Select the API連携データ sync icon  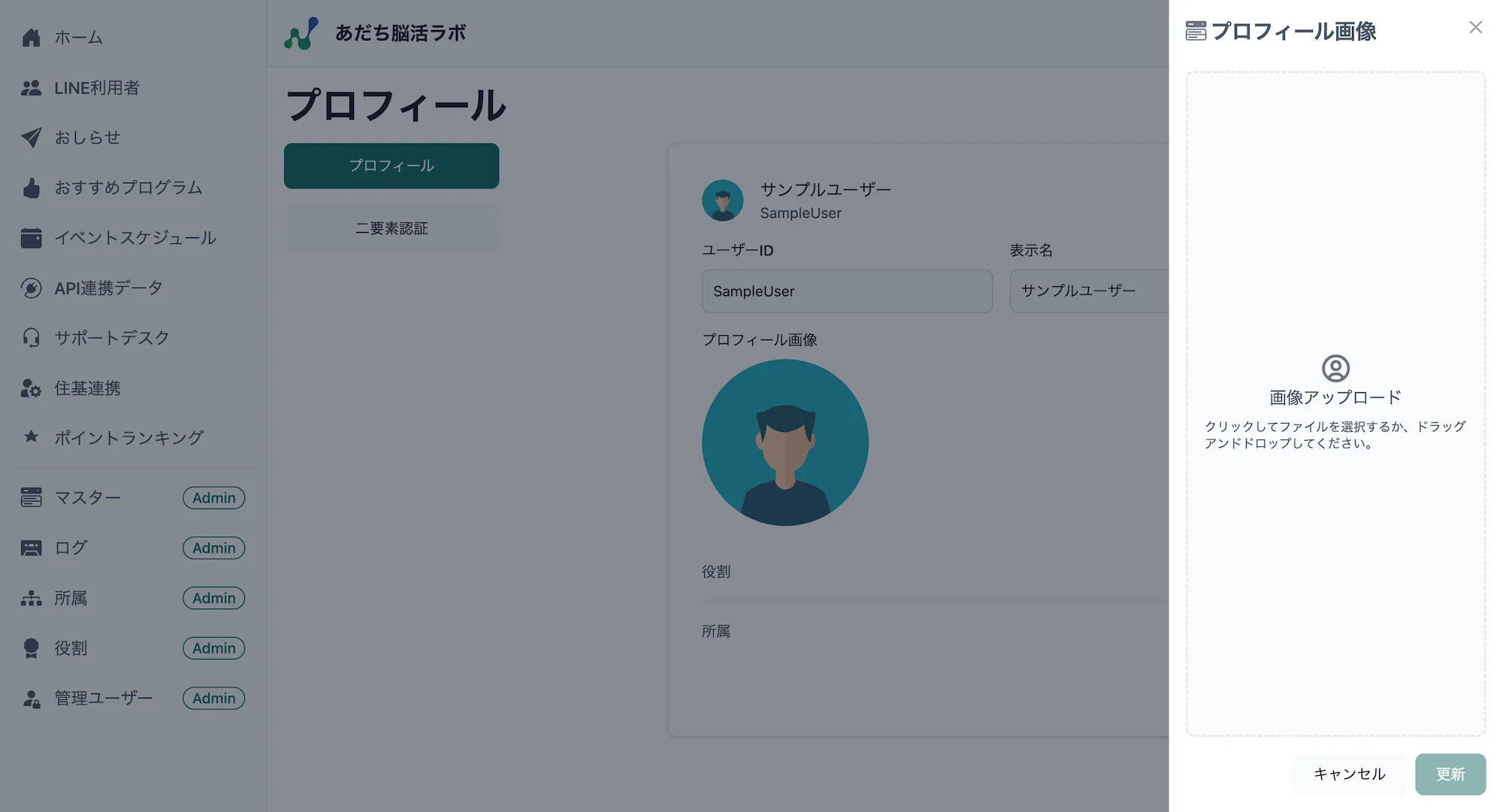pyautogui.click(x=32, y=288)
